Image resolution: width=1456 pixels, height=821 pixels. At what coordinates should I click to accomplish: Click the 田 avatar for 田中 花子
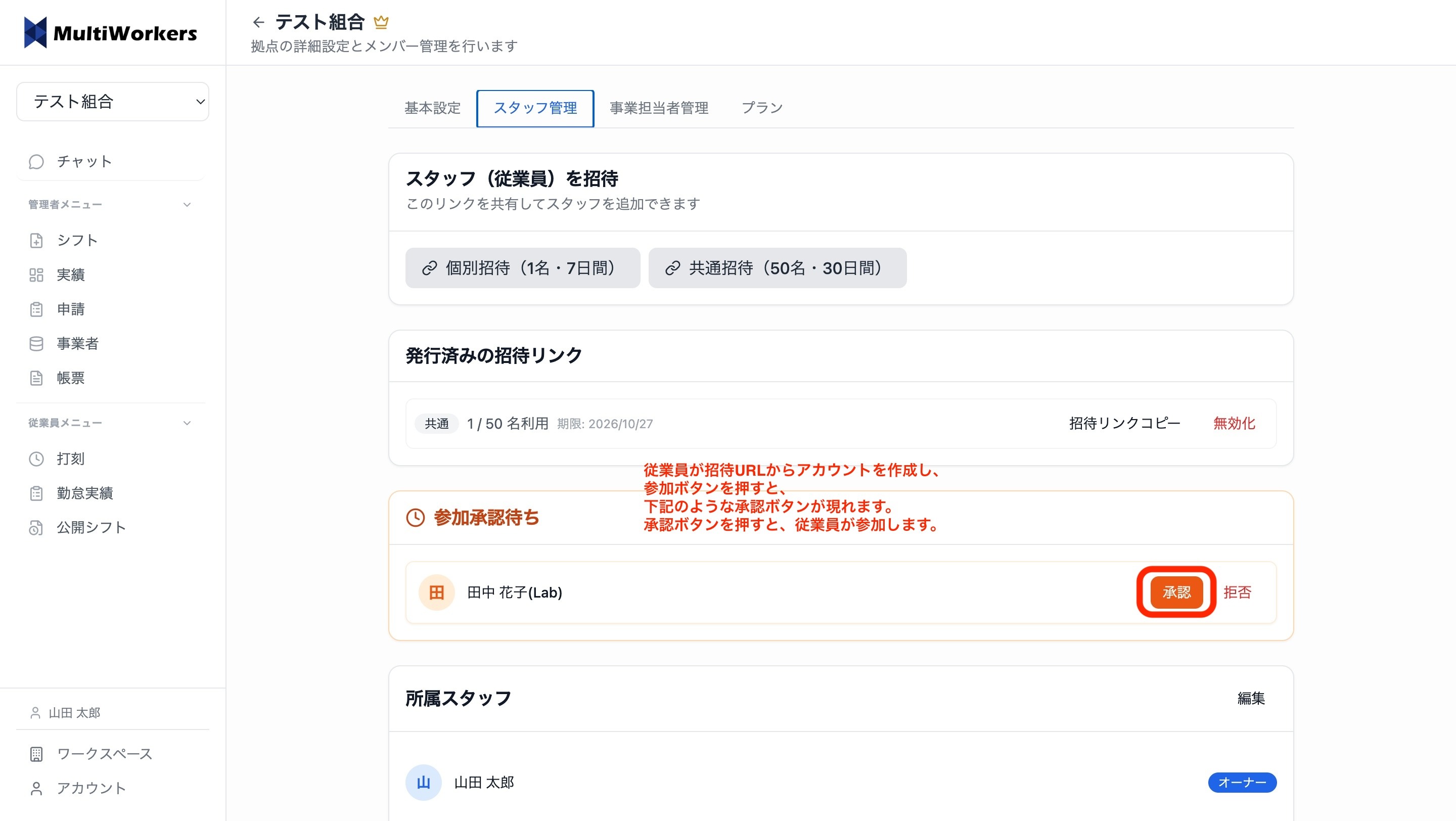436,592
